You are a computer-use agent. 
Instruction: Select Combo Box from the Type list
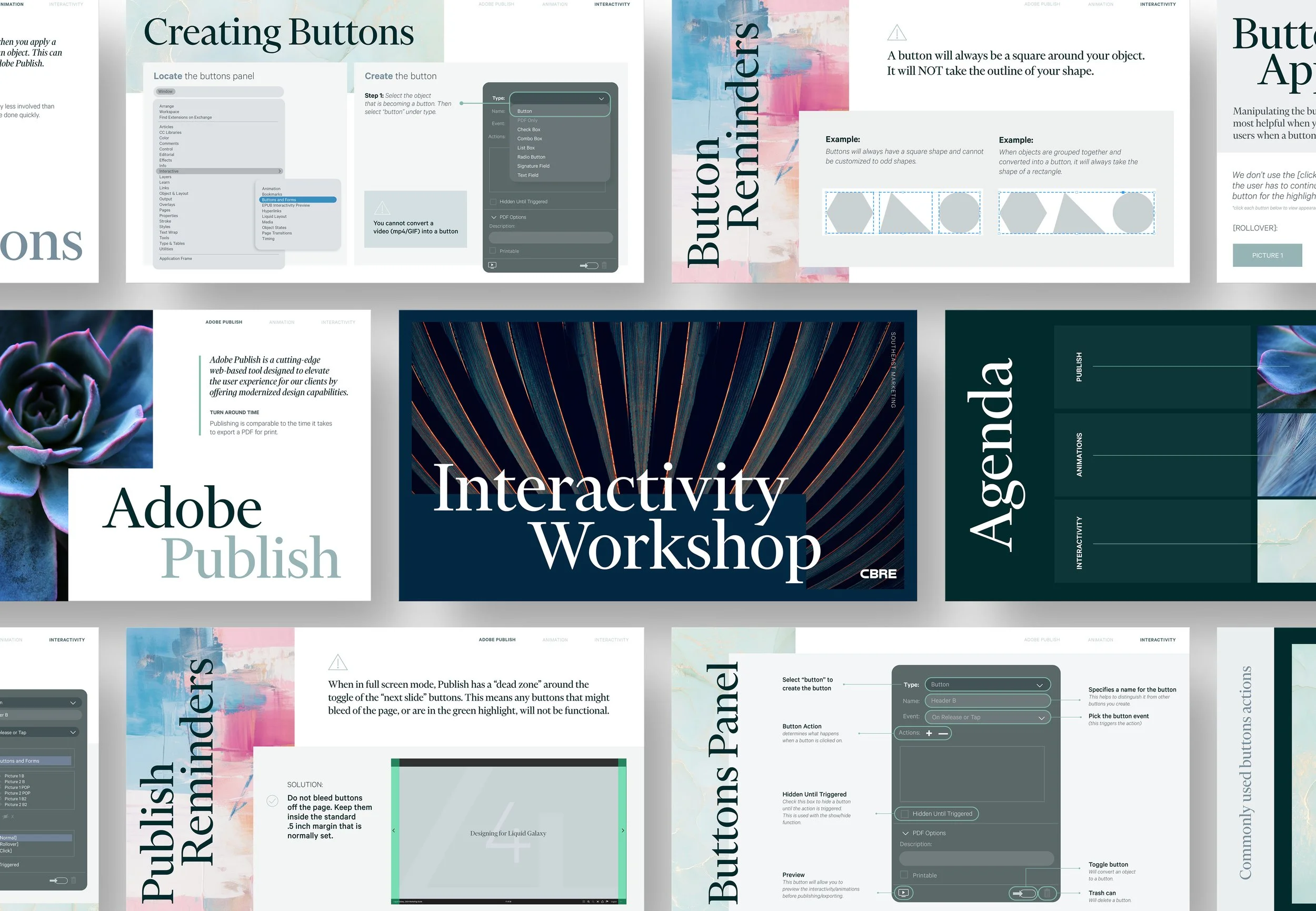coord(530,139)
